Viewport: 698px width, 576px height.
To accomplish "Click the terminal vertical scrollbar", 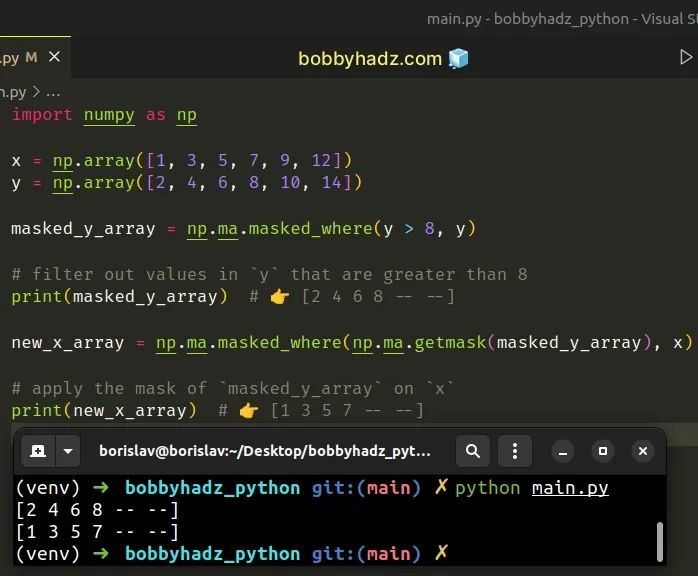I will coord(660,542).
